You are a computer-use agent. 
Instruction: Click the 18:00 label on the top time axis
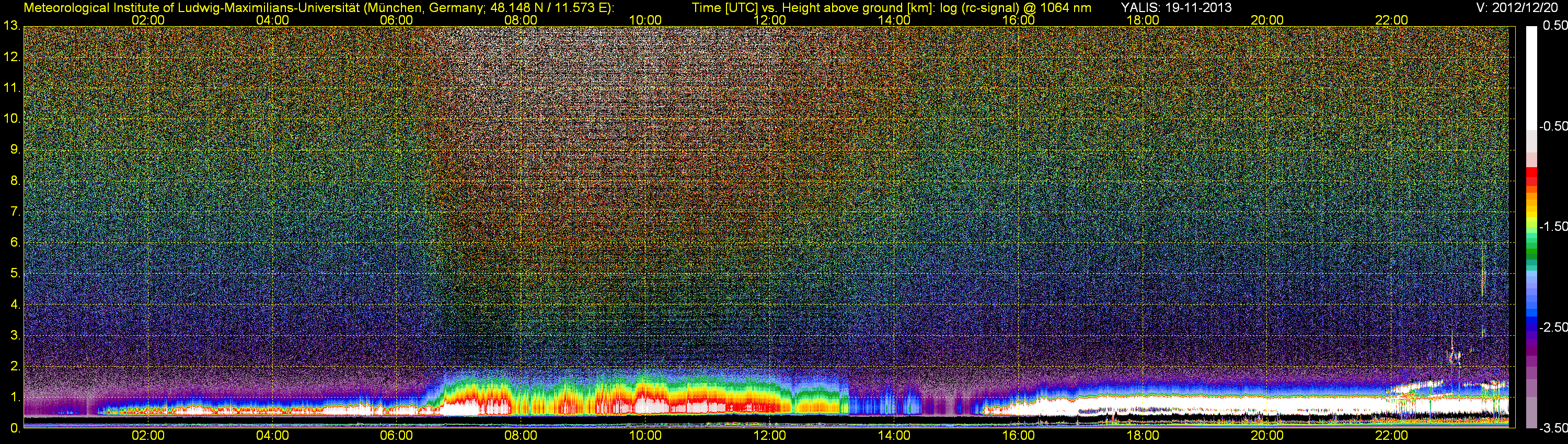click(x=1143, y=20)
